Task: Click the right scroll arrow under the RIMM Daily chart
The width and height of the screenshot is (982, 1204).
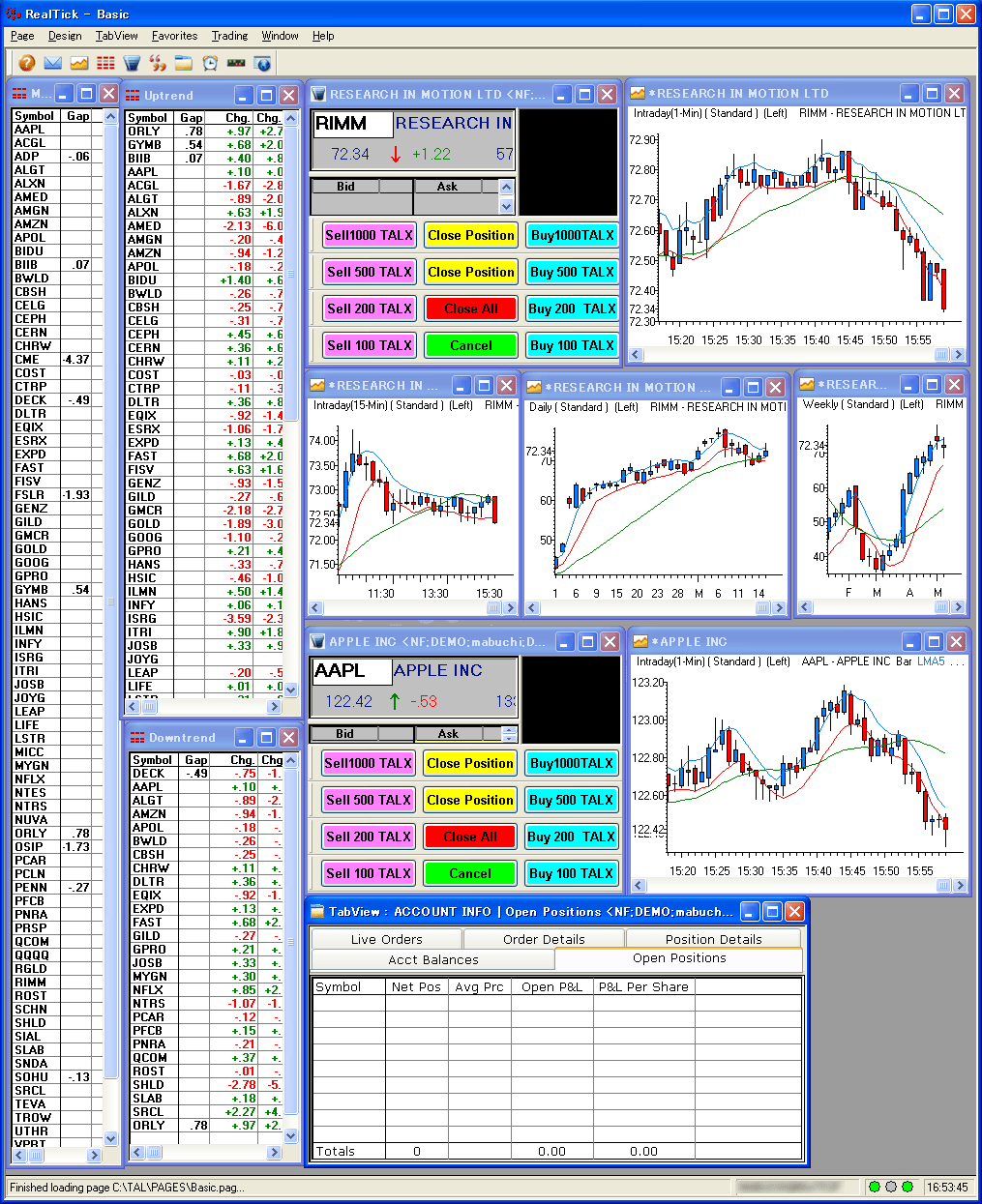Action: (778, 607)
